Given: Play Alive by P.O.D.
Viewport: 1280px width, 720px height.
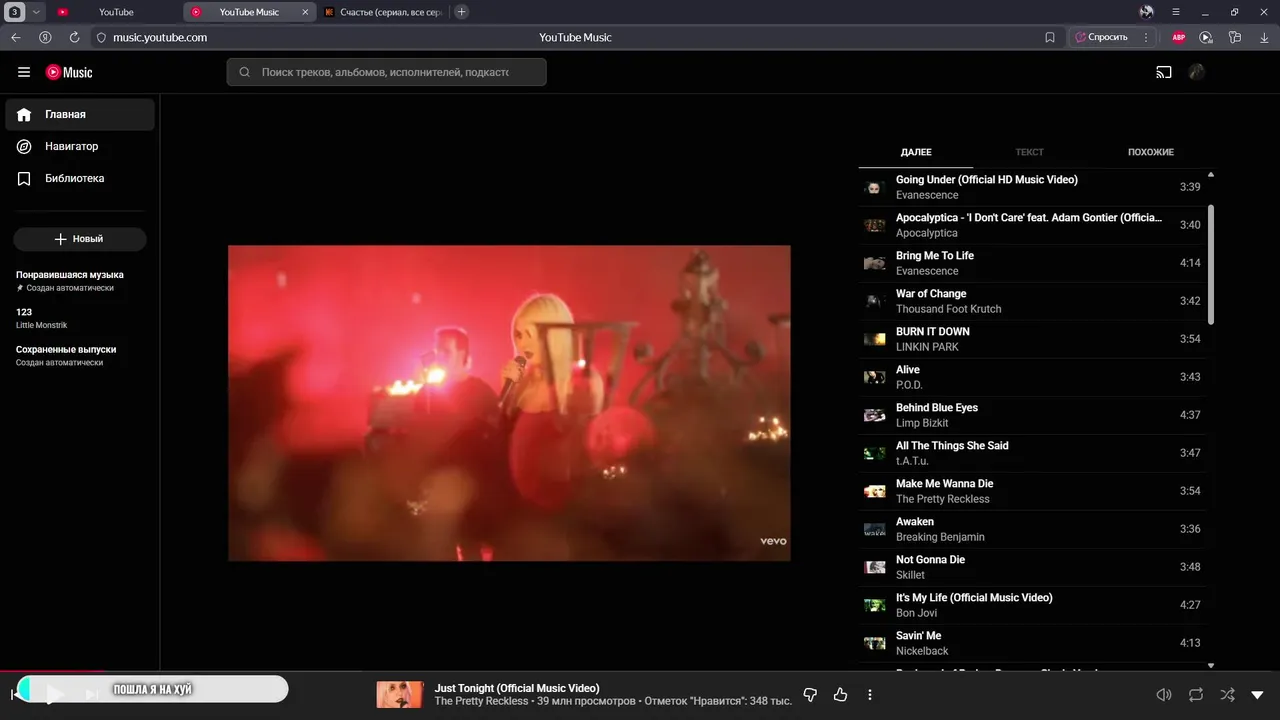Looking at the screenshot, I should pyautogui.click(x=1033, y=377).
